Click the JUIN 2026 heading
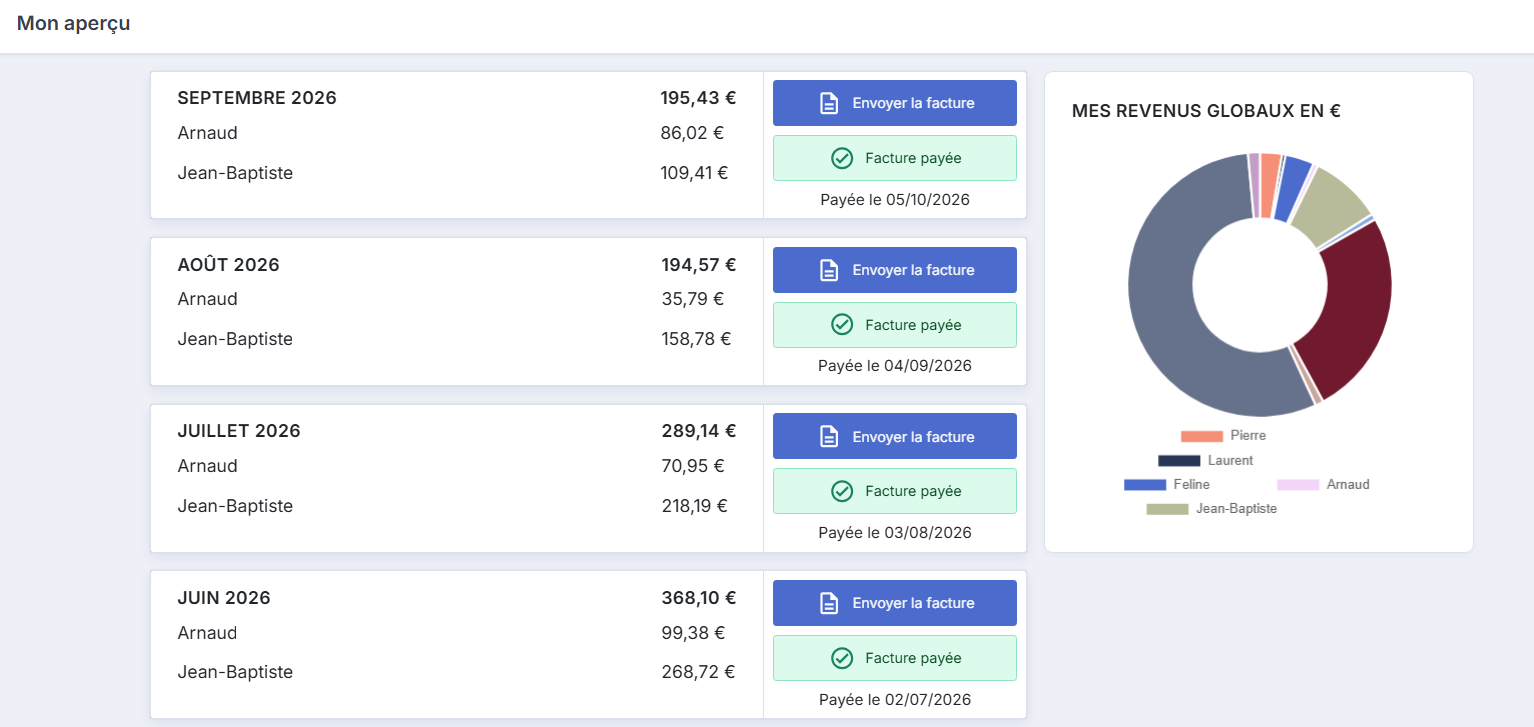Image resolution: width=1534 pixels, height=727 pixels. 224,598
